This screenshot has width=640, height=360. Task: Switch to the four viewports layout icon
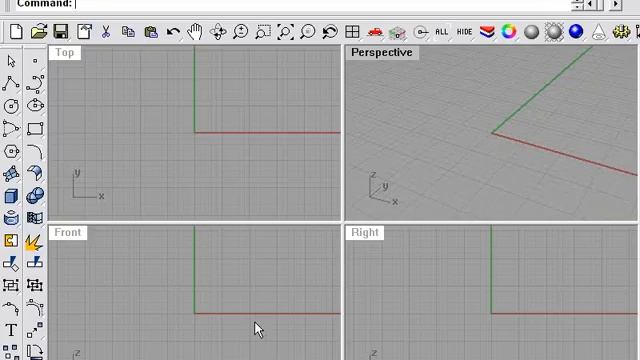(352, 31)
